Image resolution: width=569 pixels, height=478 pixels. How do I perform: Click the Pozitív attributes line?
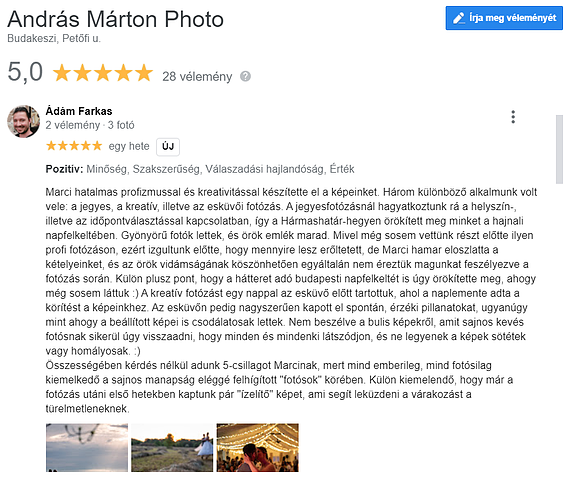click(x=200, y=169)
